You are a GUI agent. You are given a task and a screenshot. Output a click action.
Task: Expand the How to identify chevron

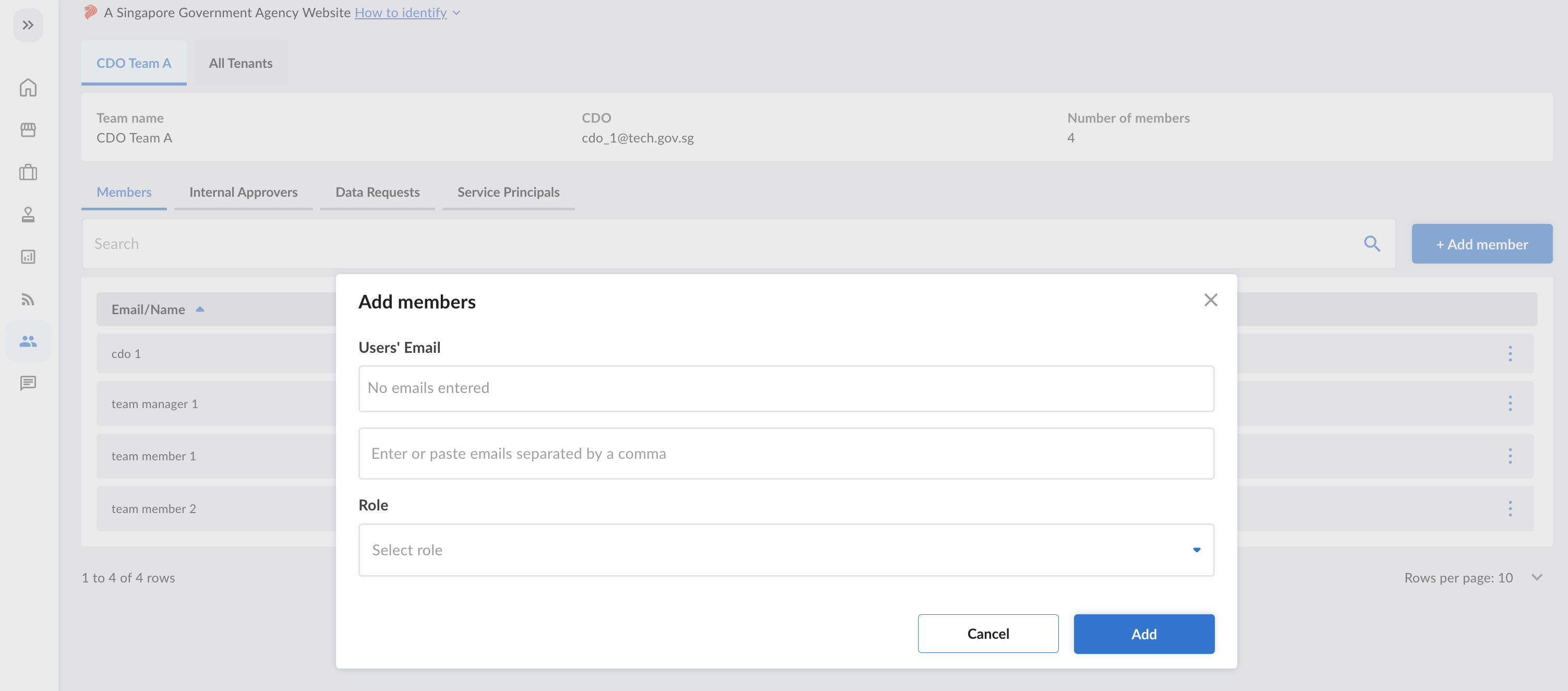pyautogui.click(x=456, y=13)
